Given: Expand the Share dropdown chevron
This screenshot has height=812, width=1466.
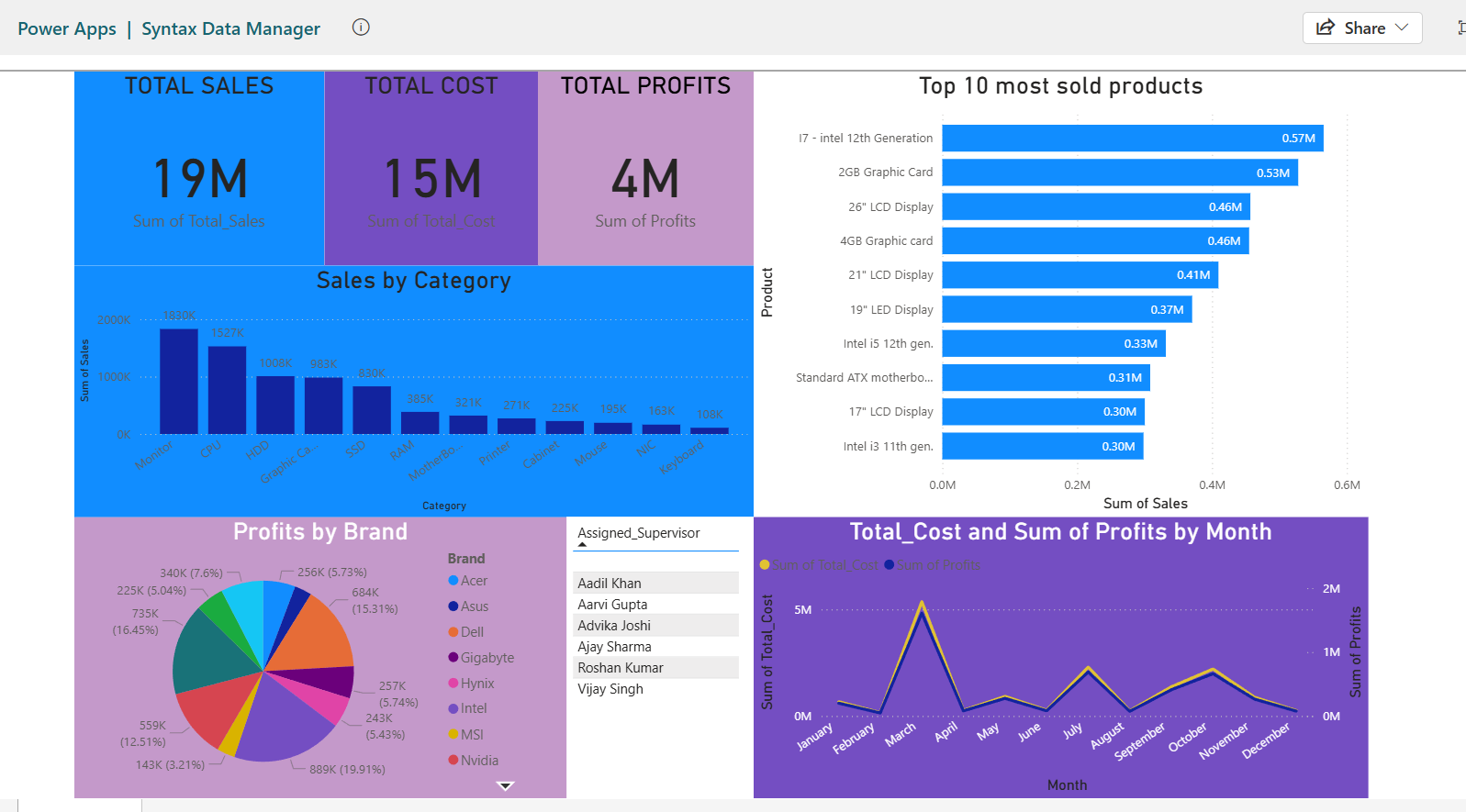Looking at the screenshot, I should tap(1402, 28).
